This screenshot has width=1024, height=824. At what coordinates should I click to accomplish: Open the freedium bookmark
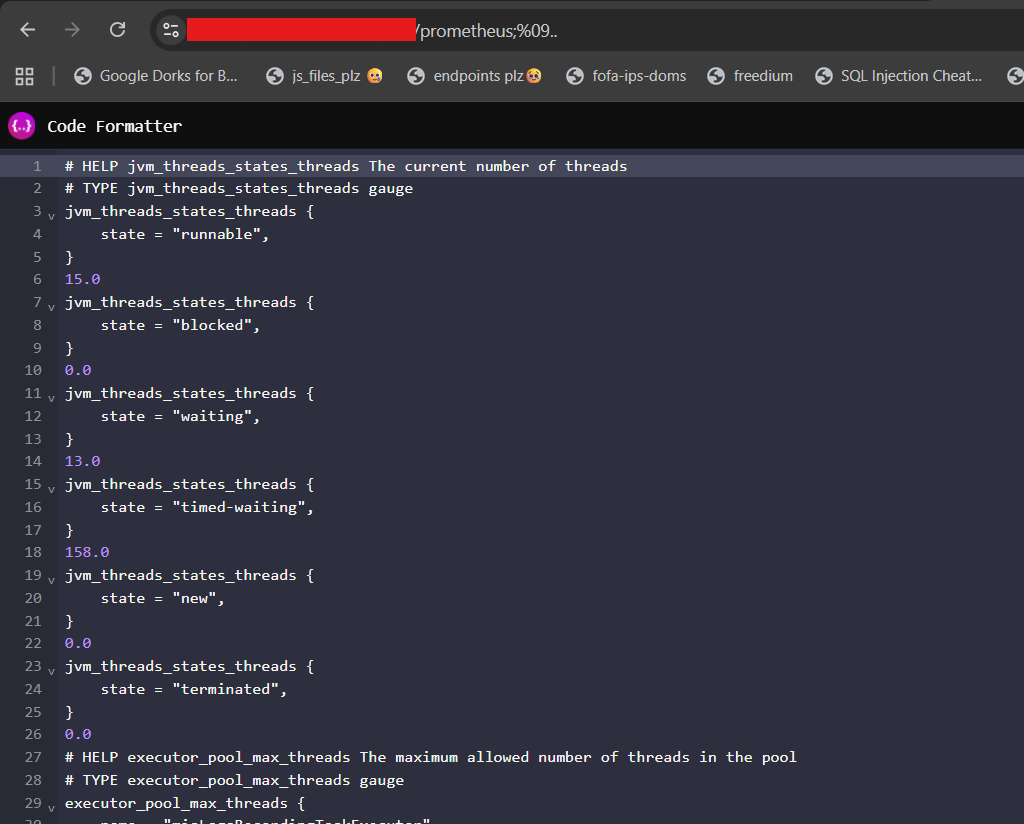(x=750, y=76)
